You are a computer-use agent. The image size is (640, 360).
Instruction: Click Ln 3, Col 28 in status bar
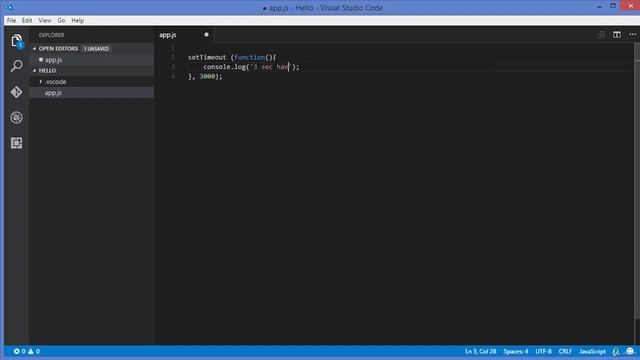(x=480, y=351)
